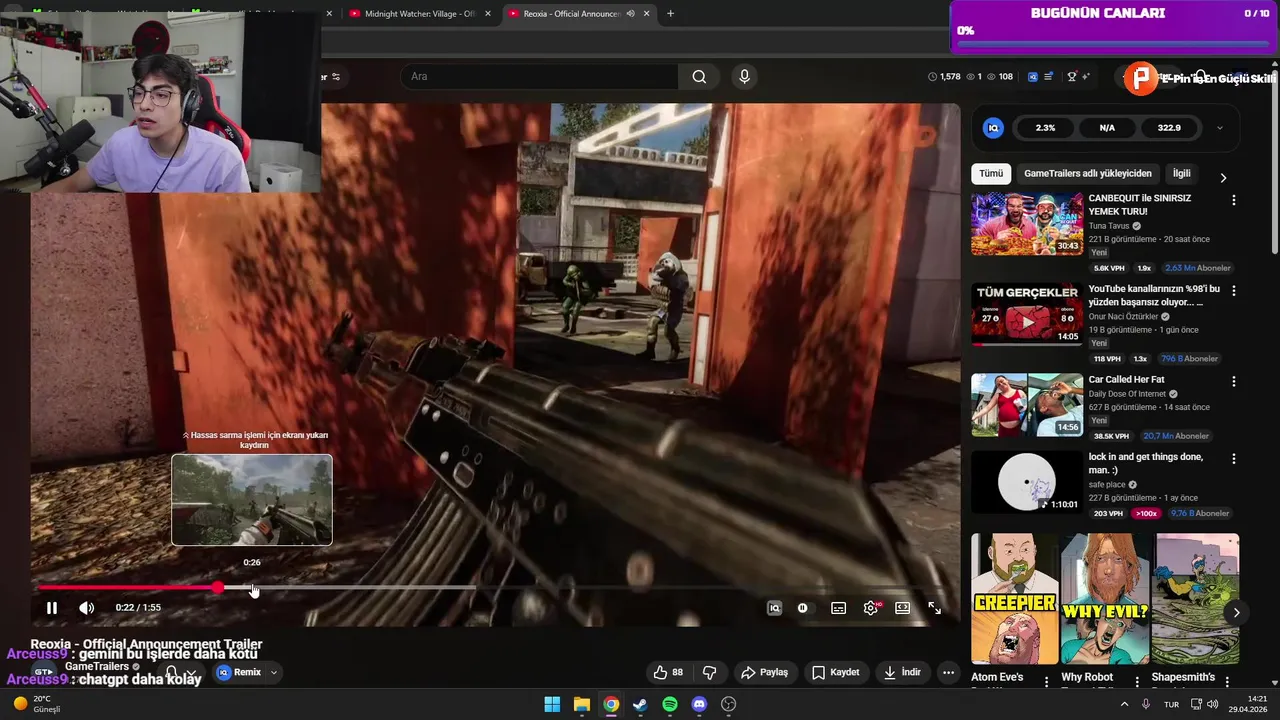The image size is (1280, 720).
Task: Open options menu for 'lock in' video
Action: [x=1233, y=459]
